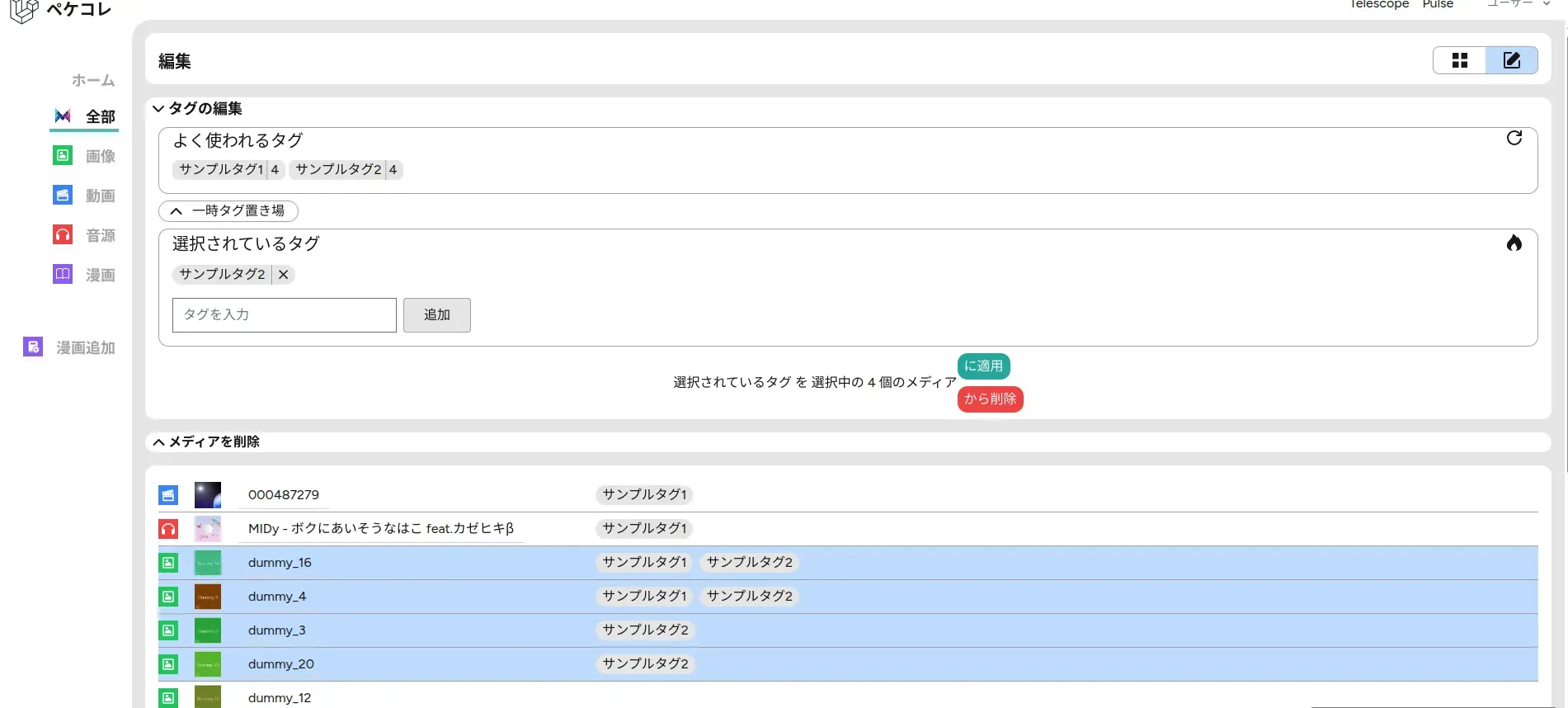Click the ペケコレ logo icon
This screenshot has height=708, width=1568.
click(x=24, y=11)
